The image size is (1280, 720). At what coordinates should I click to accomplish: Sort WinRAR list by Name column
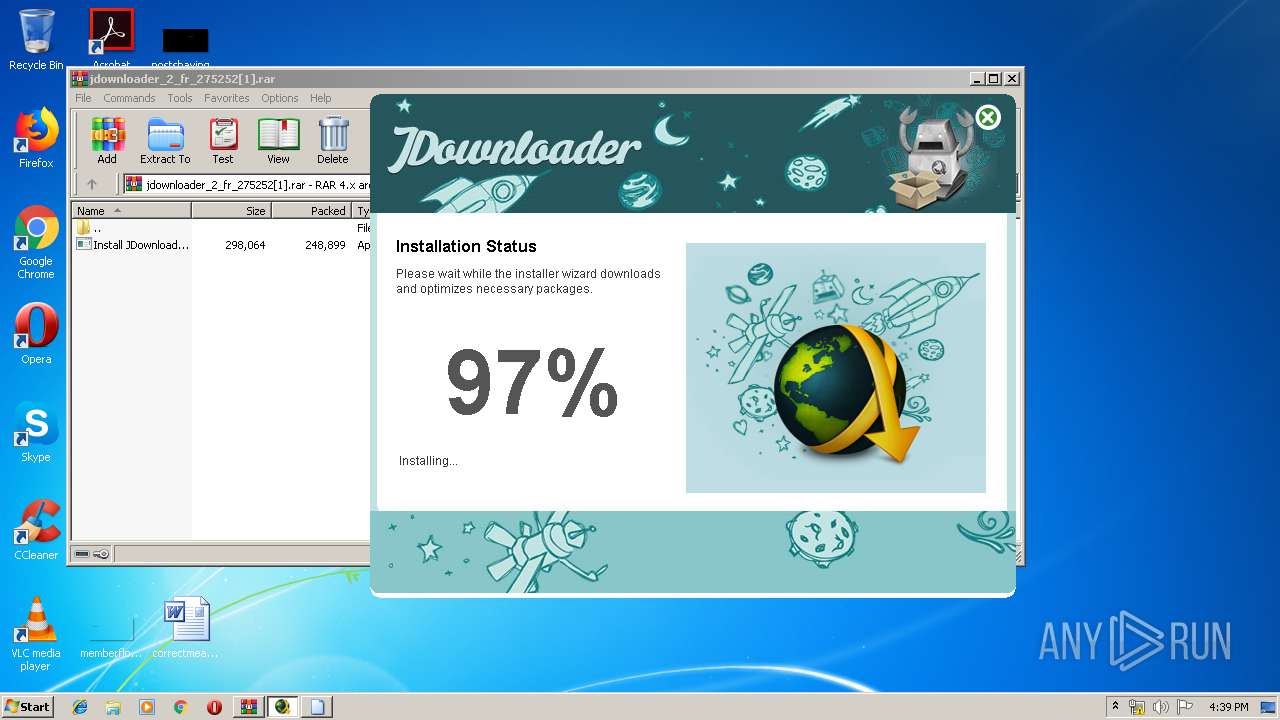pos(131,211)
